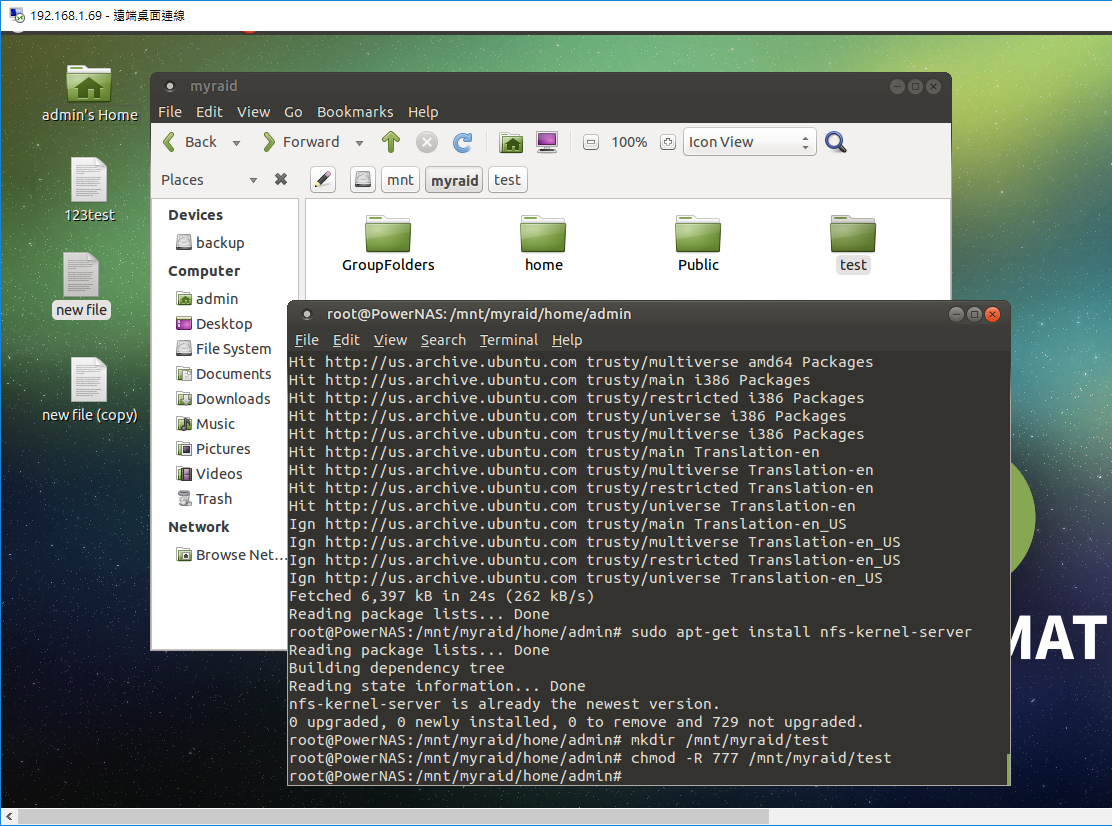The image size is (1112, 826).
Task: Click the root drive path button
Action: click(x=362, y=180)
